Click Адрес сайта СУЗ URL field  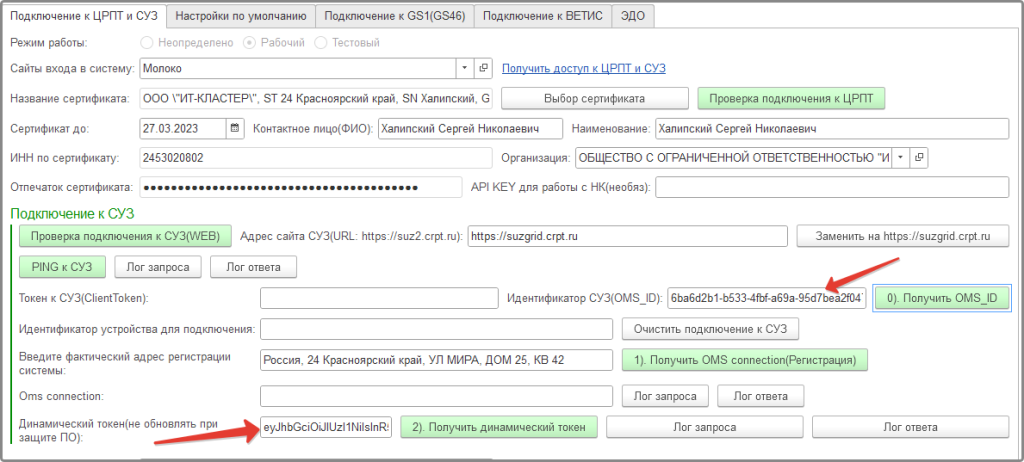click(x=628, y=236)
